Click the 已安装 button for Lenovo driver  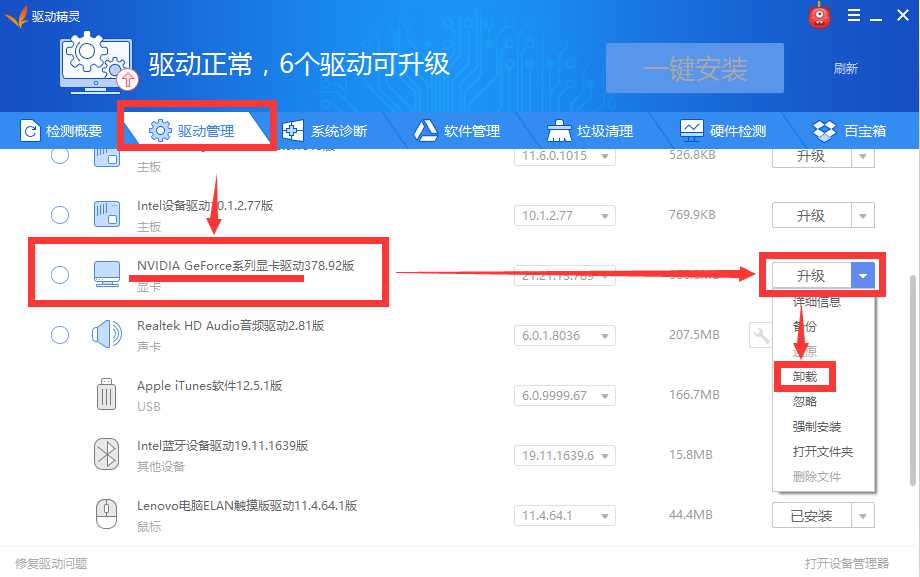coord(811,516)
